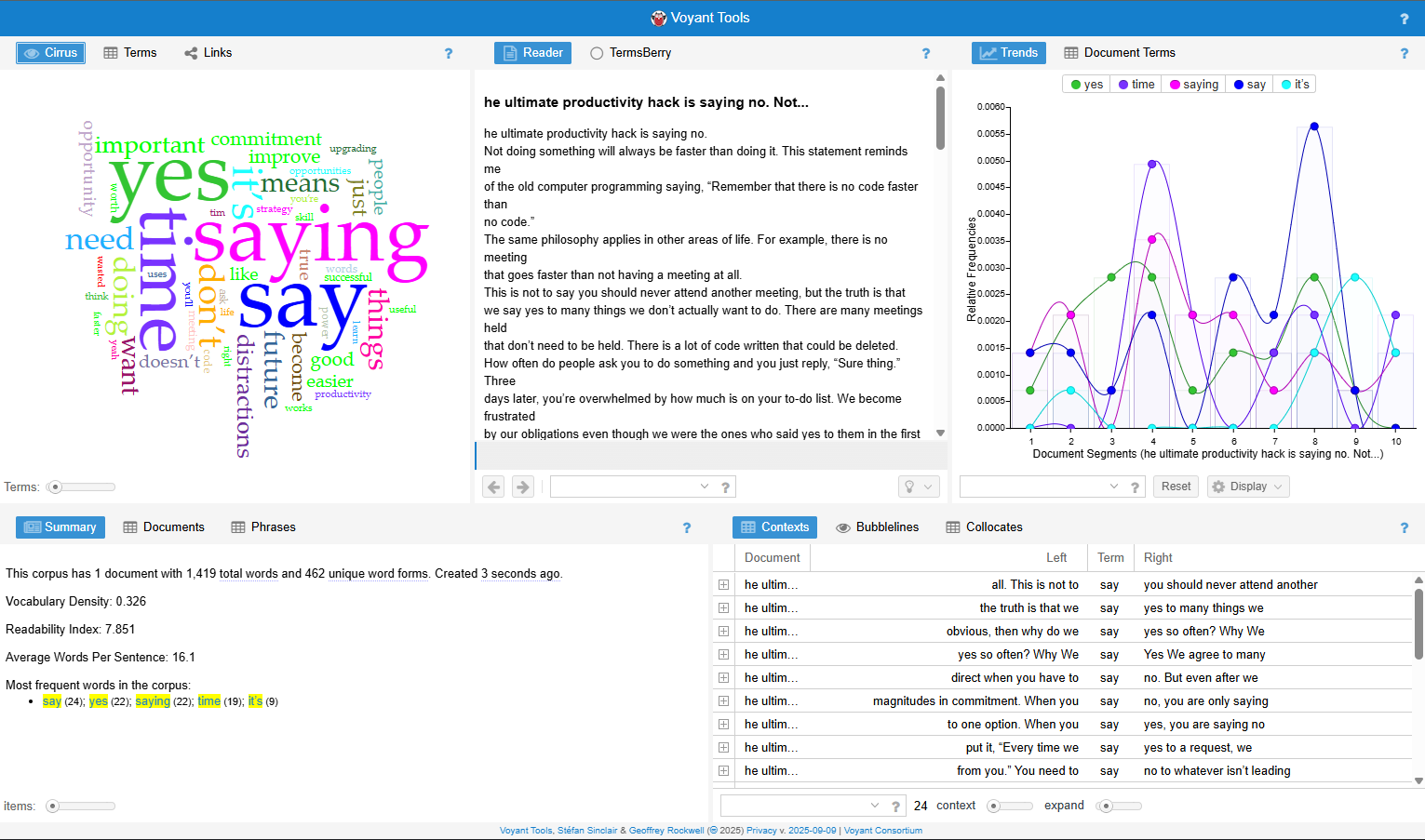Open the Display dropdown in Trends

[1247, 487]
